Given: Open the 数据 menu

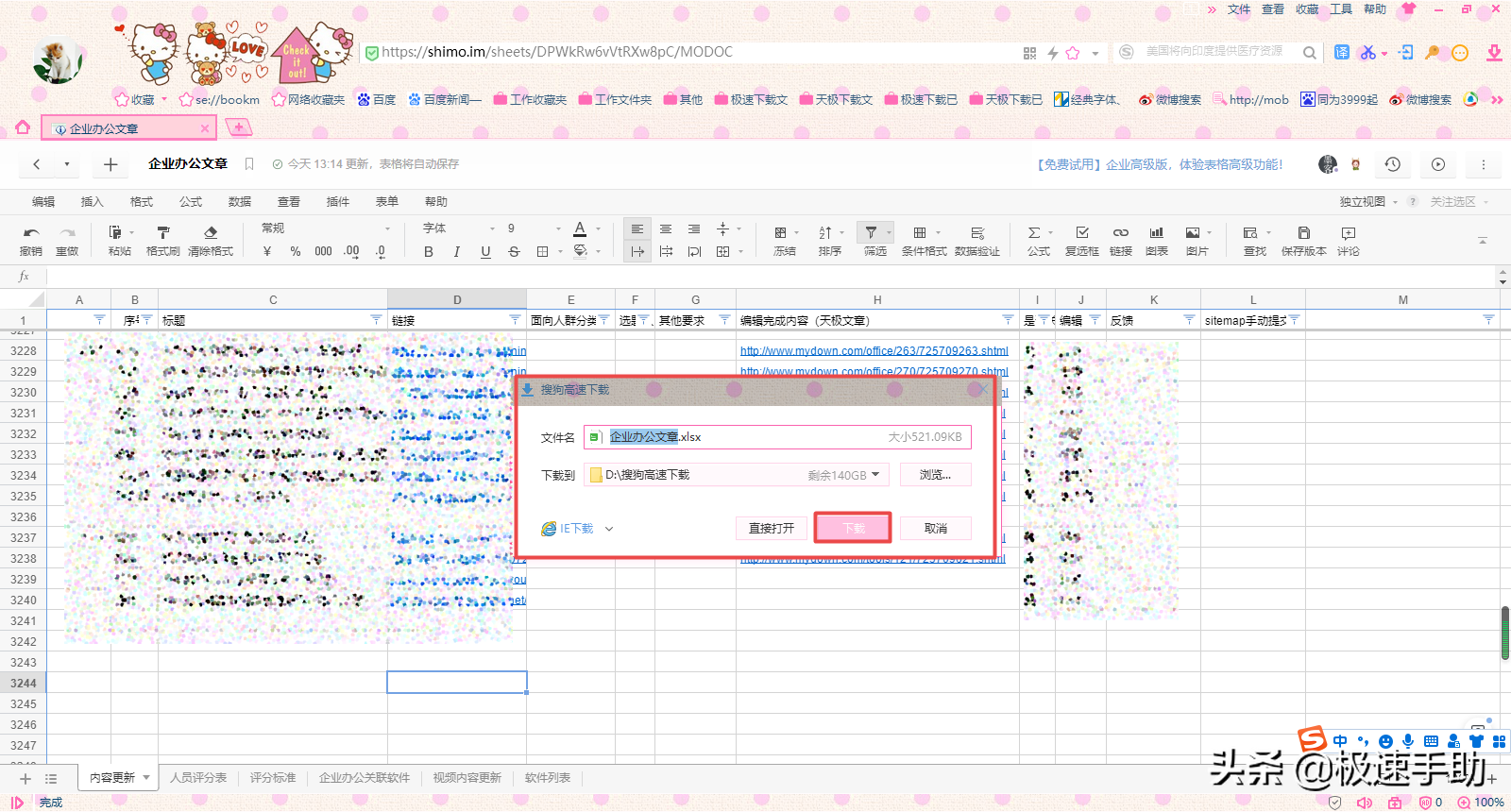Looking at the screenshot, I should pos(240,202).
